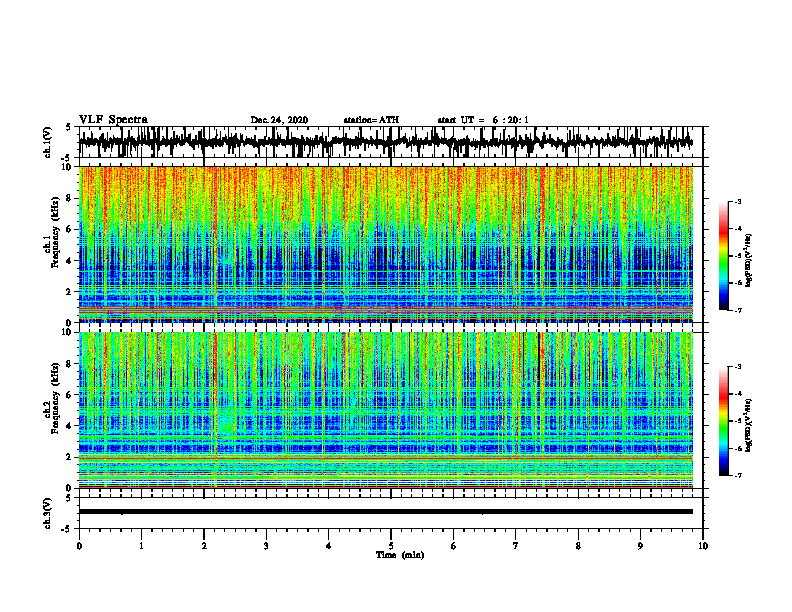
Task: Click the ch.1 voltage waveform trace
Action: 385,142
